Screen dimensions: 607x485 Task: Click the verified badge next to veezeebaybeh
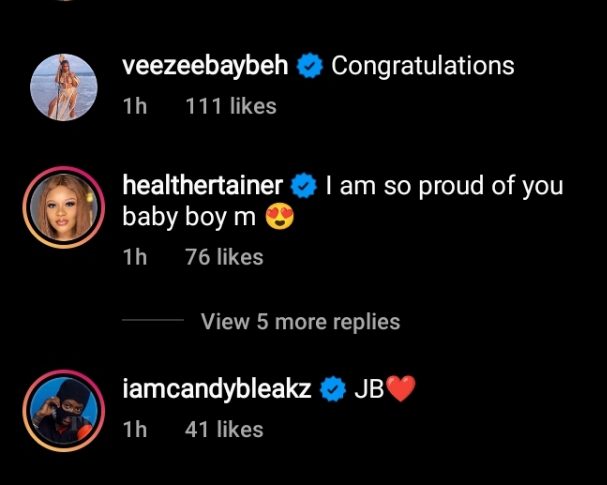[x=311, y=68]
